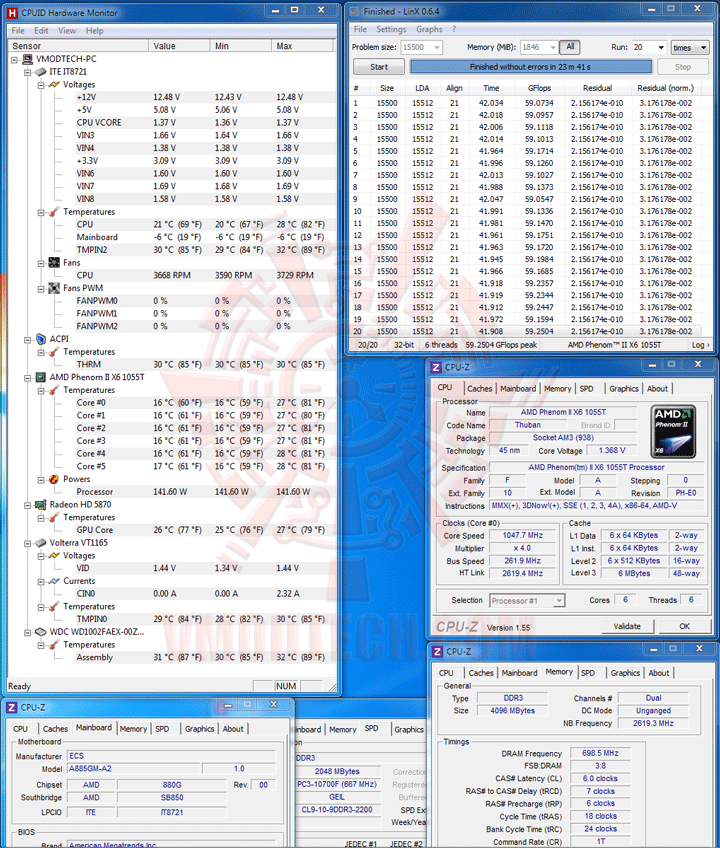Select the Processor power row showing 141.60 W
720x848 pixels.
[206, 492]
